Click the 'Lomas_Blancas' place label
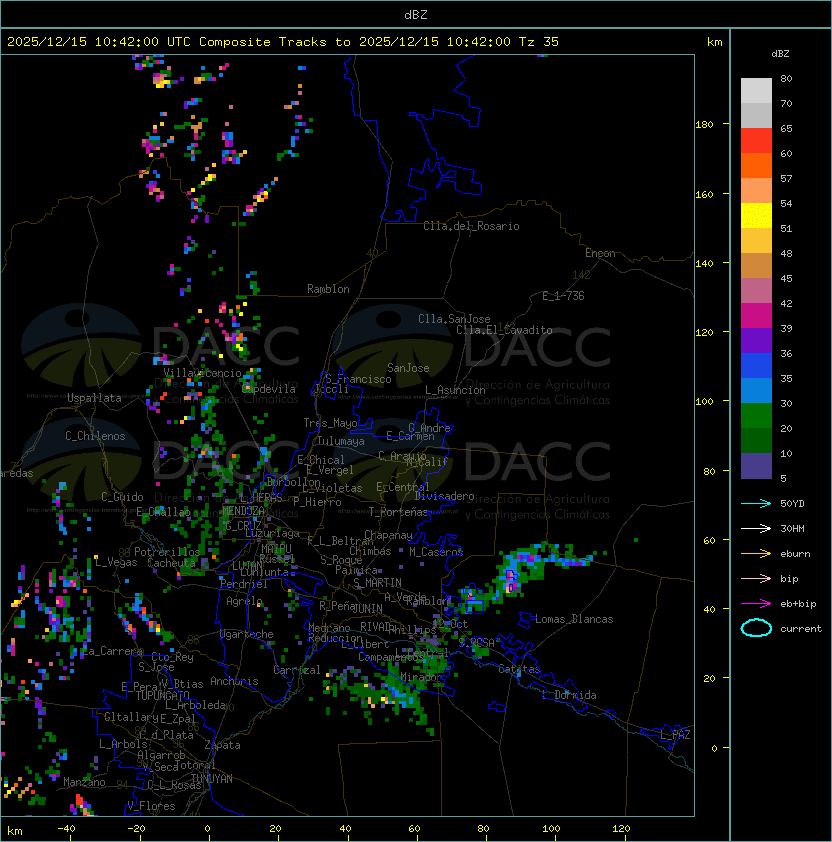Image resolution: width=832 pixels, height=842 pixels. 574,619
